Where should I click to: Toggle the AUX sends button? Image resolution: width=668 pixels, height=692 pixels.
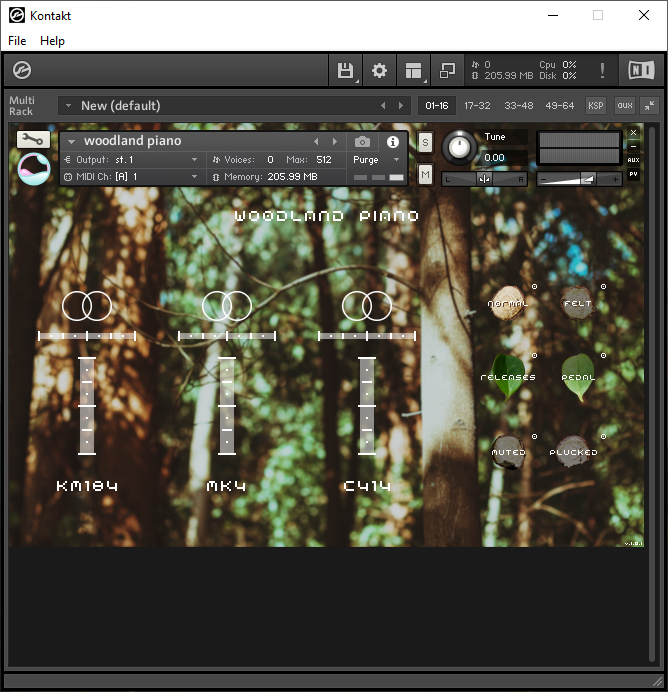633,160
